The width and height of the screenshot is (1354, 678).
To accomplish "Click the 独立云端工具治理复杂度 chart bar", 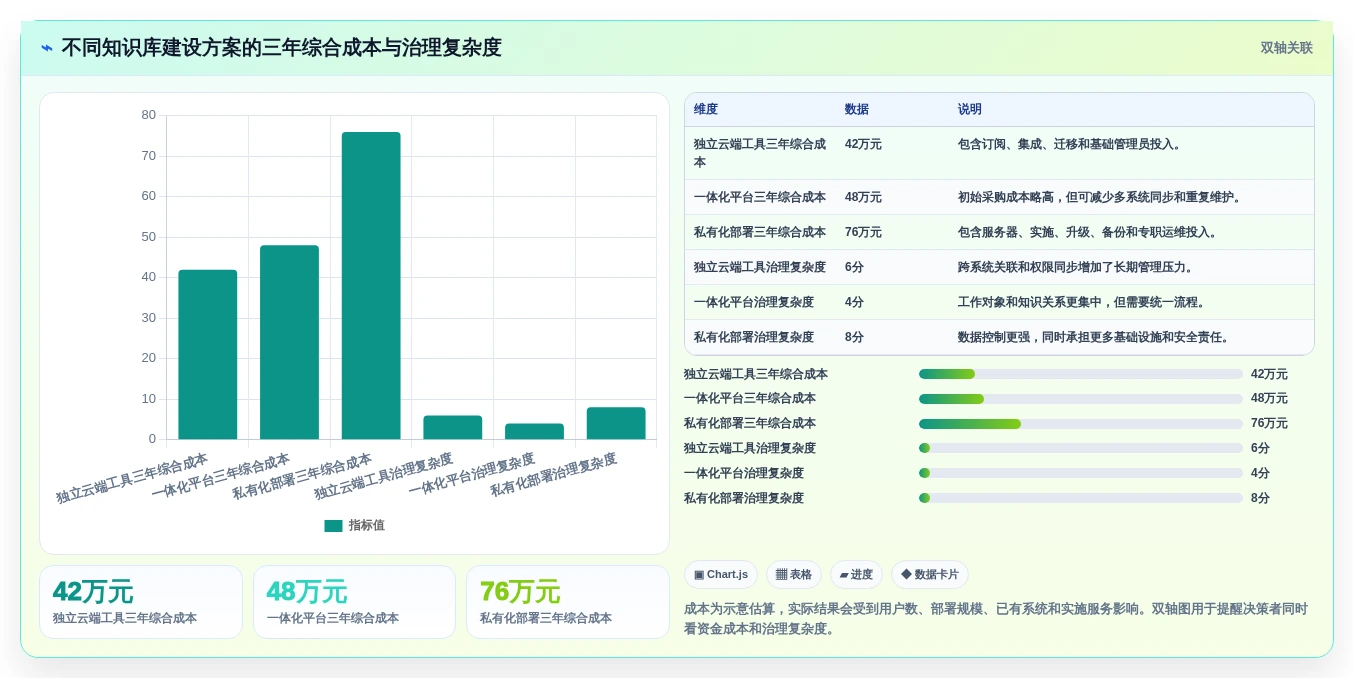I will click(x=452, y=427).
